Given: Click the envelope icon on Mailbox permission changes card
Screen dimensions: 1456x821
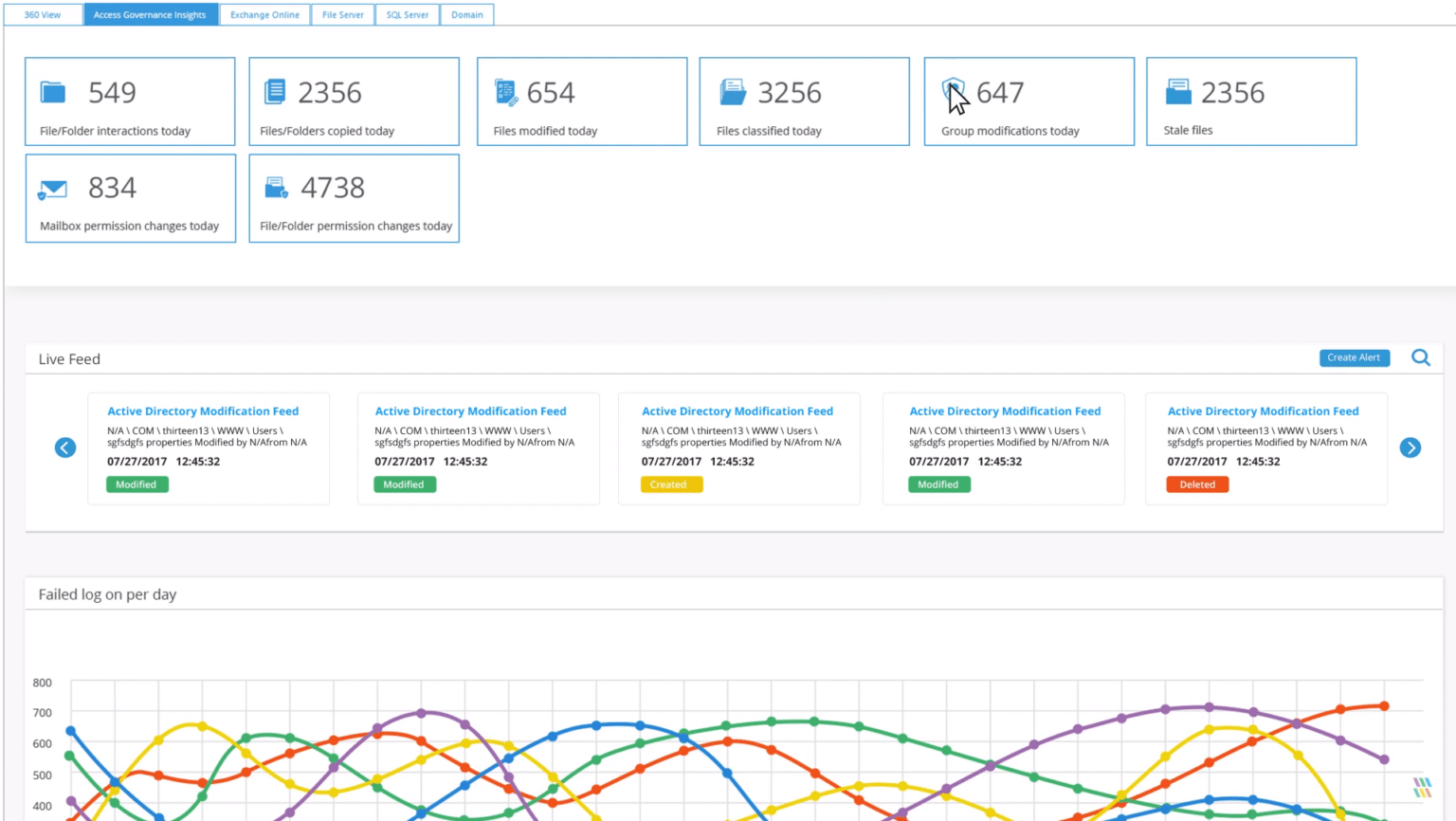Looking at the screenshot, I should (x=53, y=187).
